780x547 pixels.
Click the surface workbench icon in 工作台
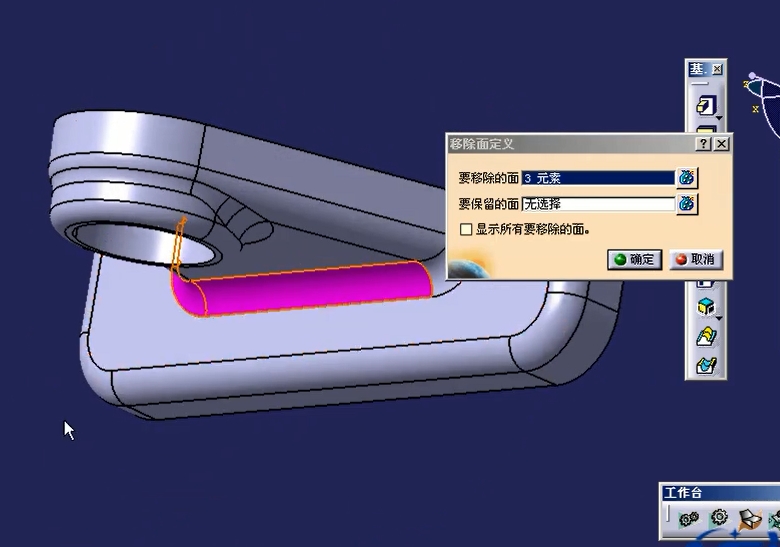750,519
